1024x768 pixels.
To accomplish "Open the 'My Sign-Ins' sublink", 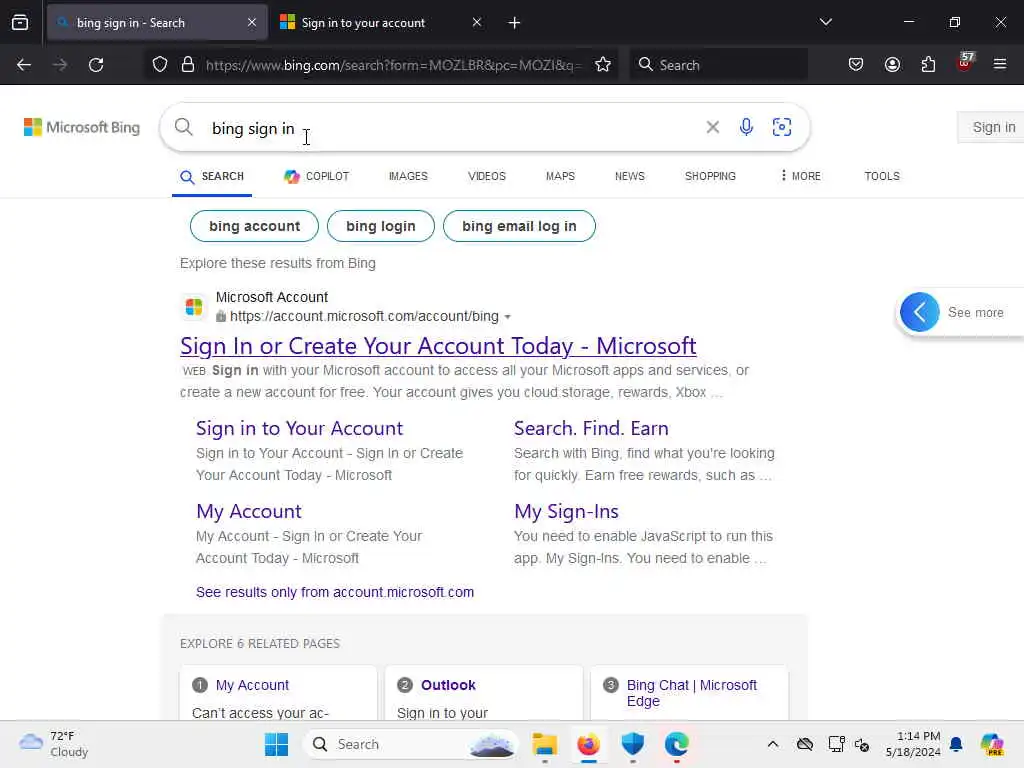I will 566,511.
